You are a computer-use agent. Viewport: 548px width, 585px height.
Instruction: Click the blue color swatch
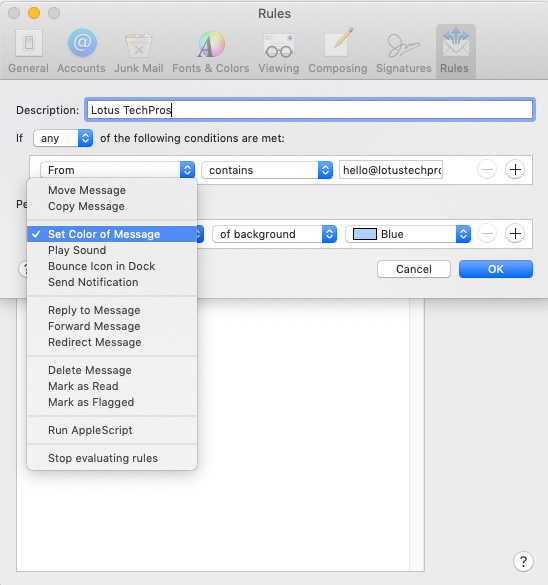[364, 234]
